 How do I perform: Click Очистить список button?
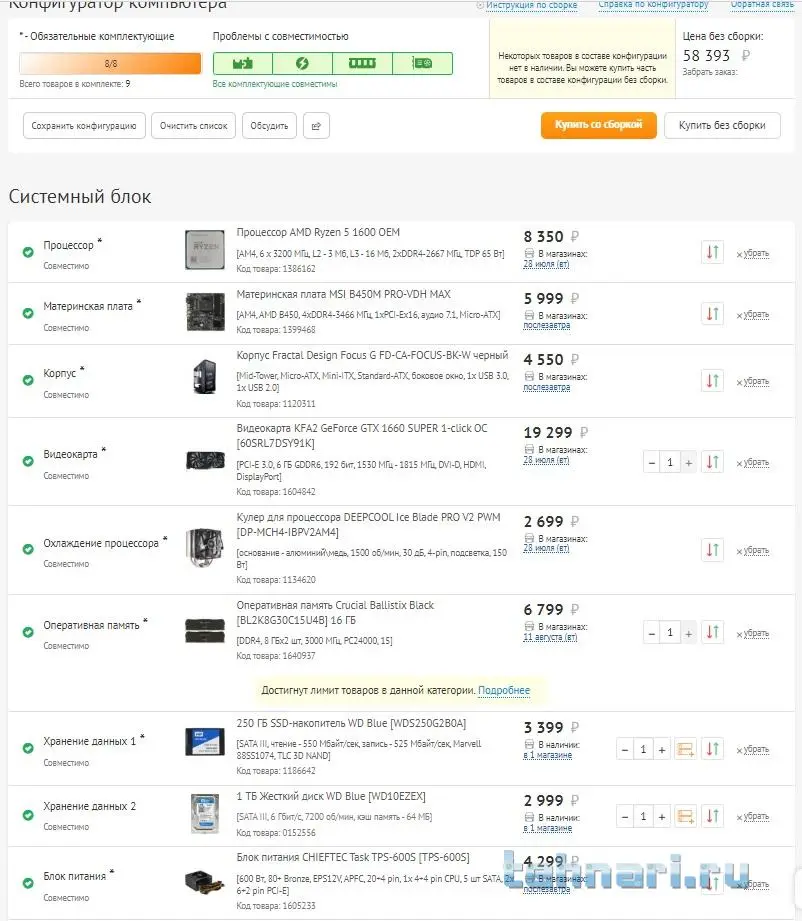pos(193,126)
